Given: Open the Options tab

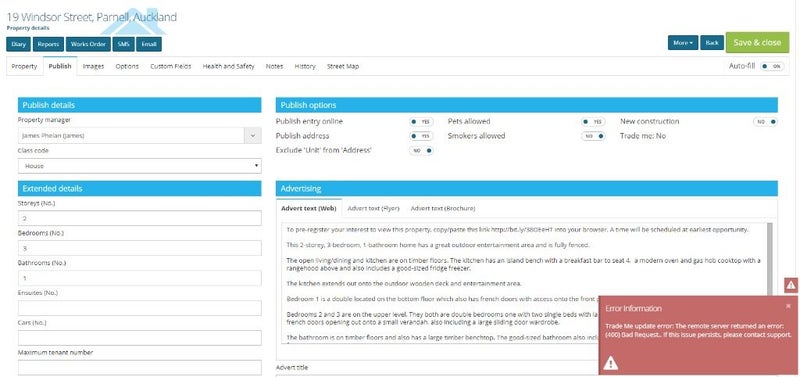Looking at the screenshot, I should (x=127, y=66).
